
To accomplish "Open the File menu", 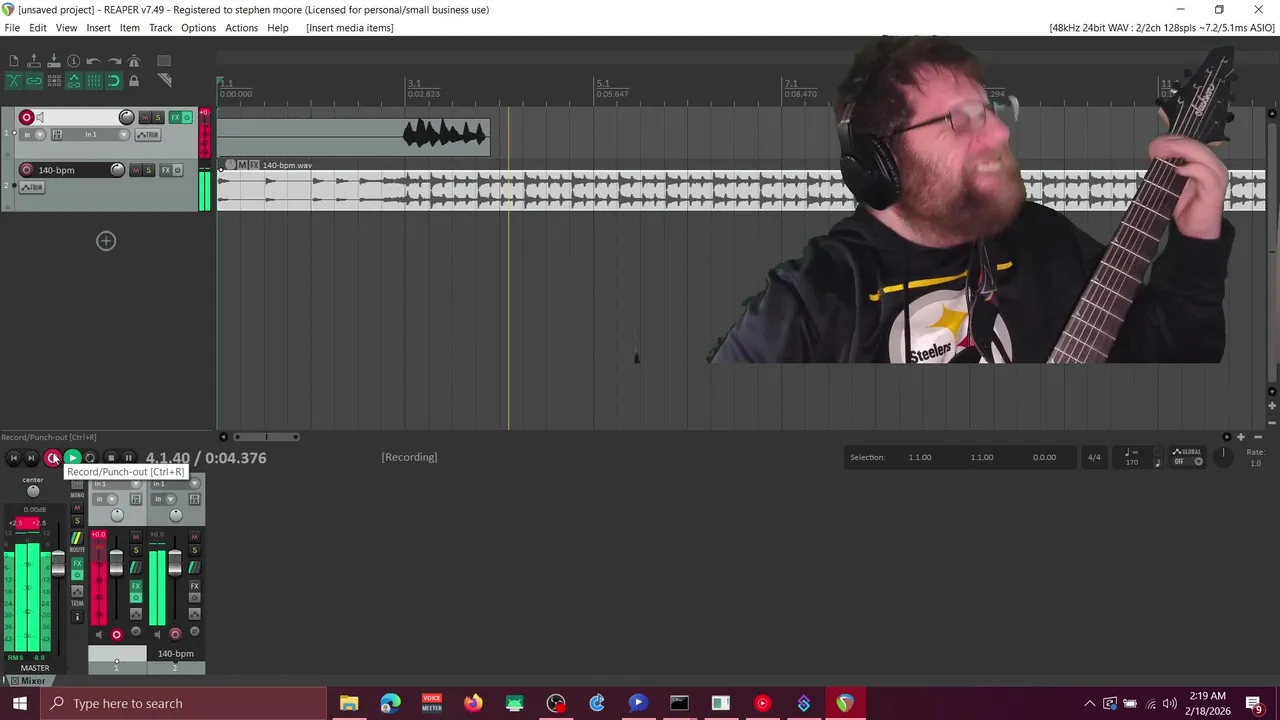I will [12, 28].
